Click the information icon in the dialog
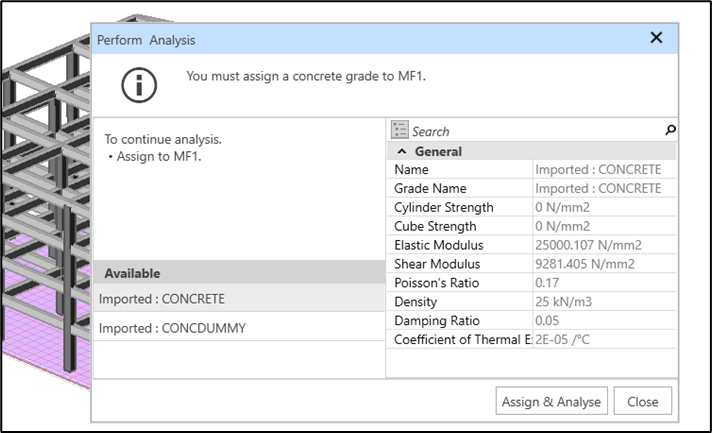The image size is (712, 433). pos(139,85)
